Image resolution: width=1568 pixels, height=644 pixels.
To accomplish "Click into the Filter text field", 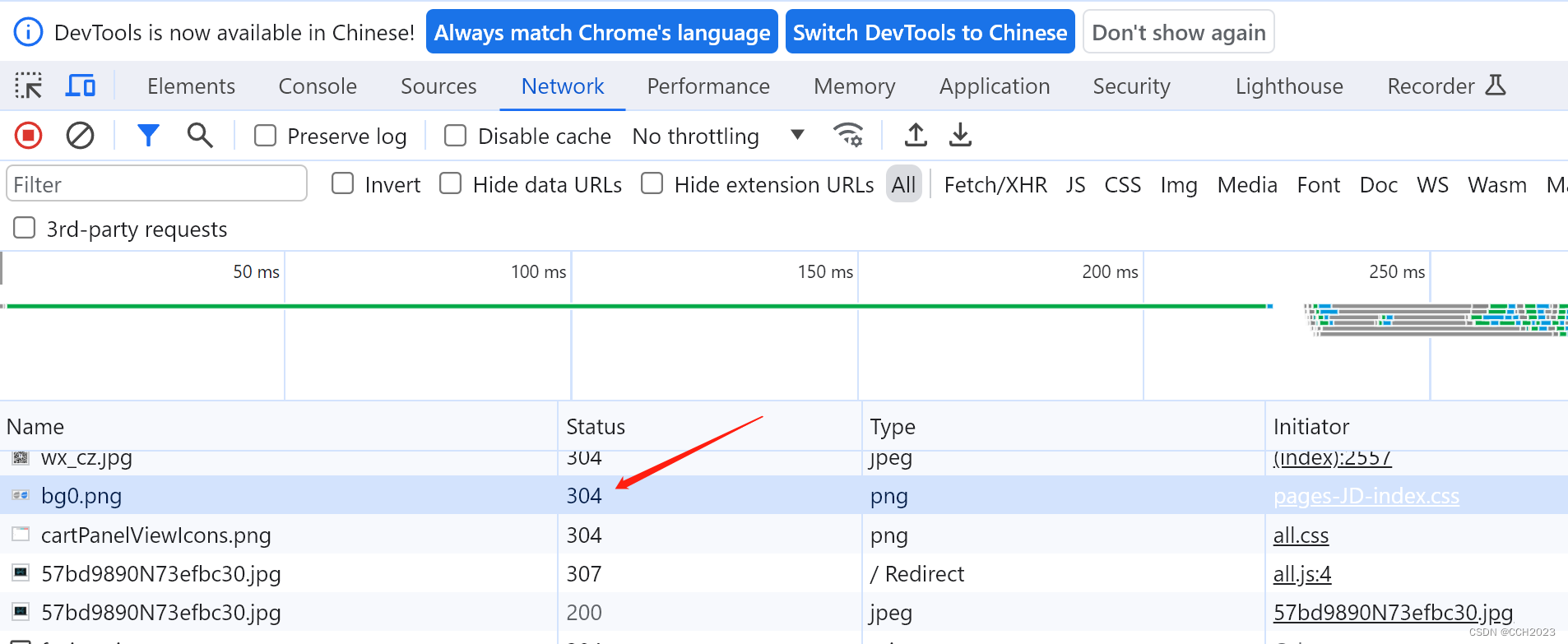I will tap(156, 184).
